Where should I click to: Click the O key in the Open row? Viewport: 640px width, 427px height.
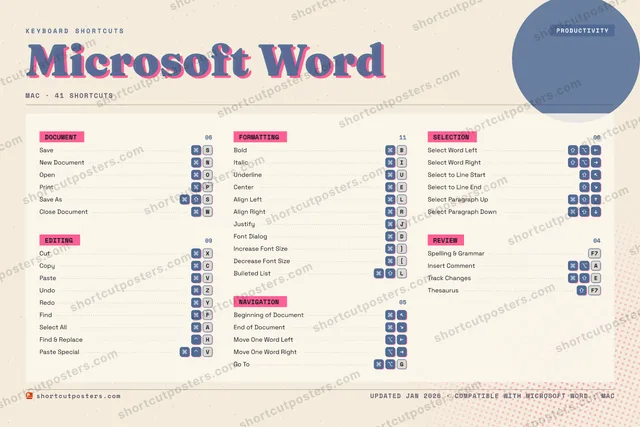[x=208, y=175]
